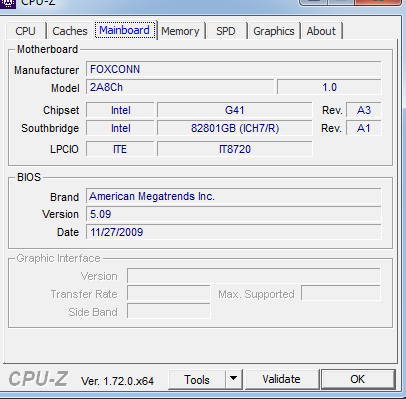
Task: Select the manufacturer field FOXCONN
Action: click(x=233, y=69)
